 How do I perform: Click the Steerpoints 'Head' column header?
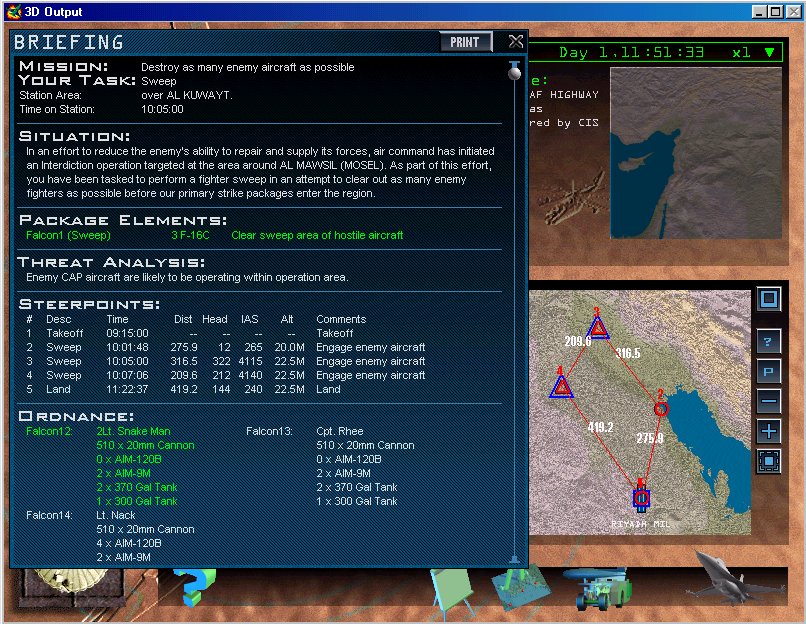(214, 319)
